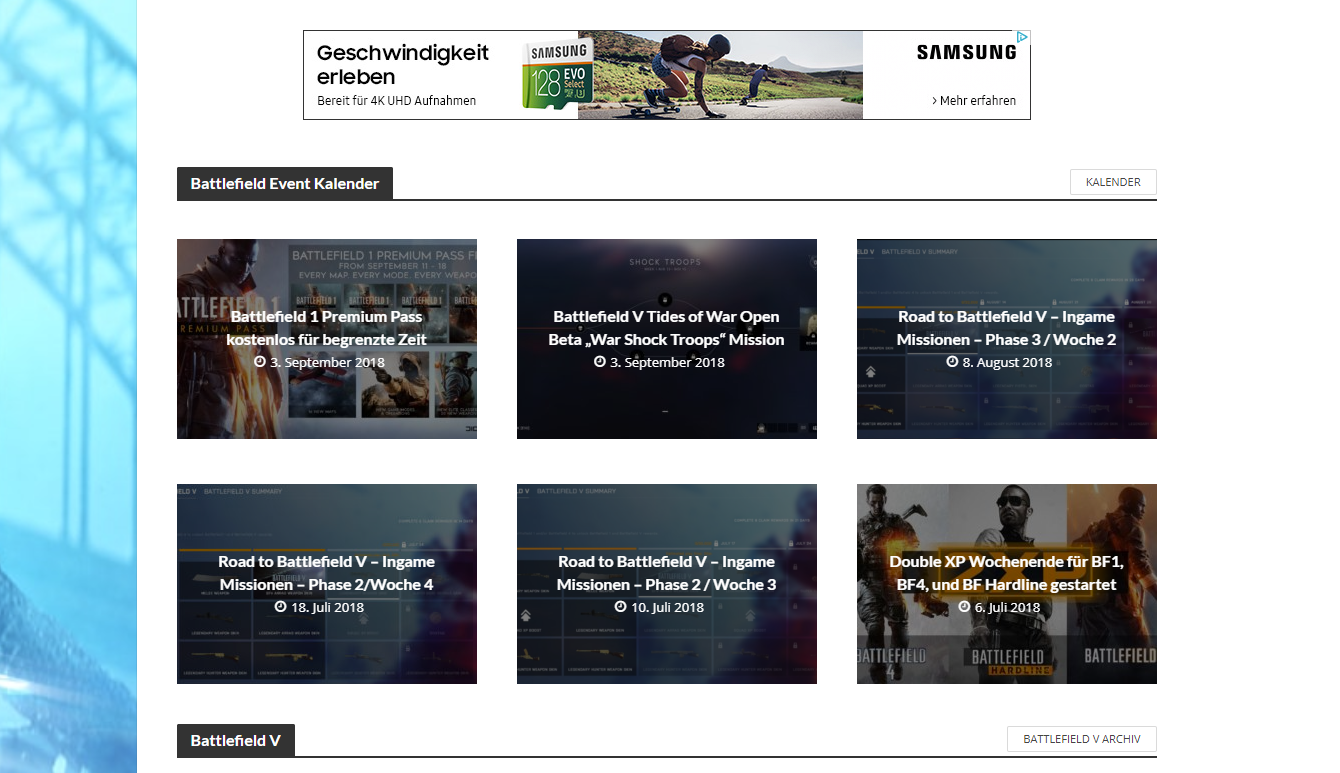Screen dimensions: 1340x773
Task: Click clock icon next to 8. August 2018
Action: pos(952,362)
